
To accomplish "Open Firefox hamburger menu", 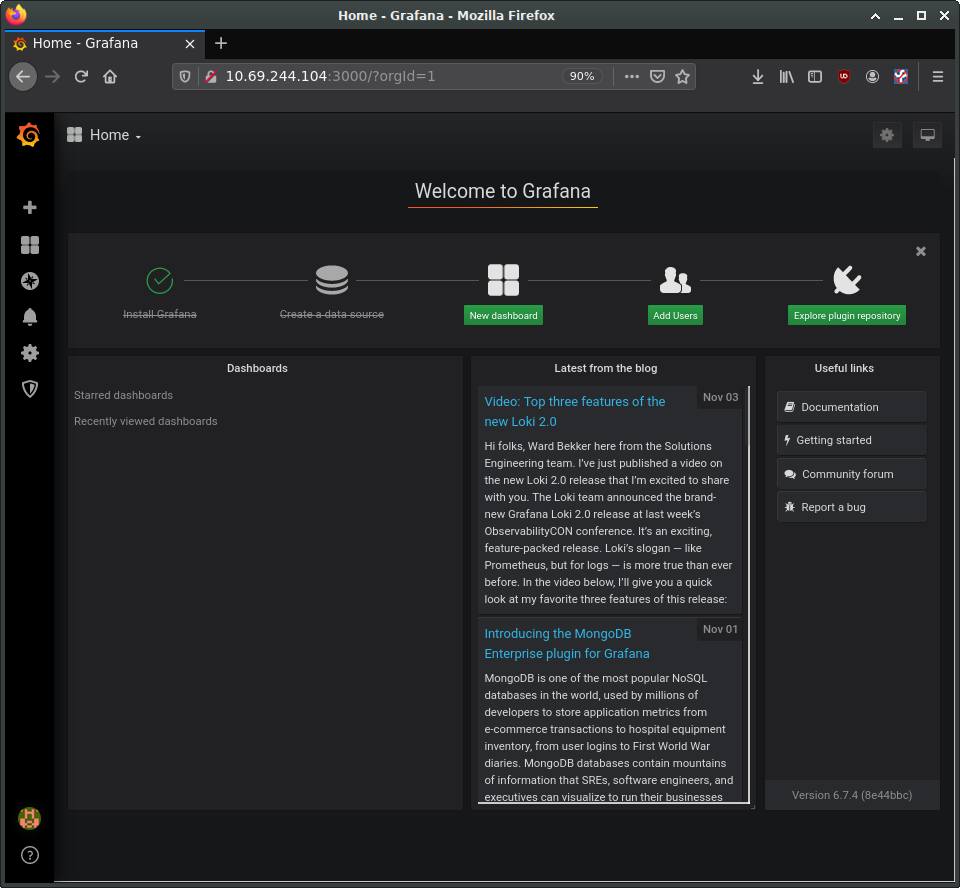I will [x=937, y=77].
